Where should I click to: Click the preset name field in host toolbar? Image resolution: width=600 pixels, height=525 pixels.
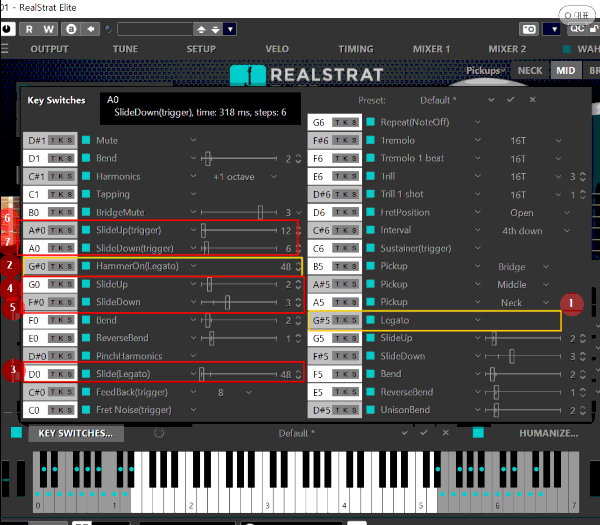click(x=155, y=29)
